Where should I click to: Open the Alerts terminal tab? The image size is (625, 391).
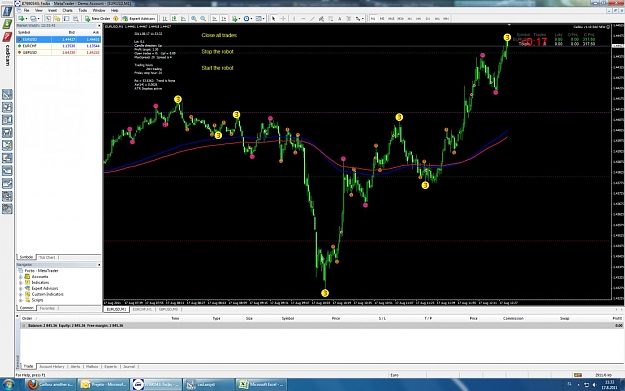[x=75, y=367]
